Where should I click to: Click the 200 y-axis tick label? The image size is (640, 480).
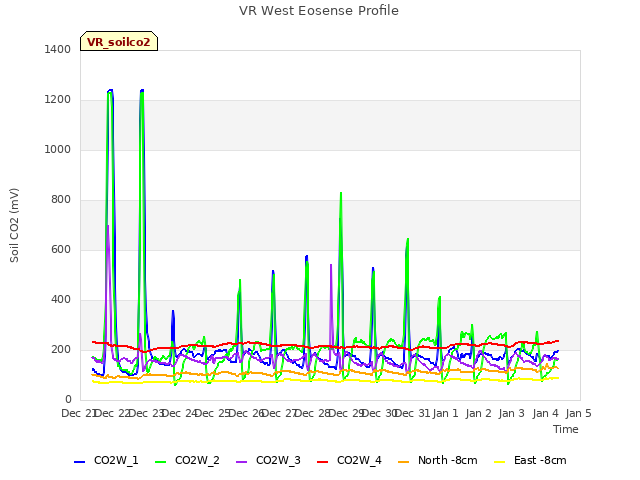coord(61,349)
